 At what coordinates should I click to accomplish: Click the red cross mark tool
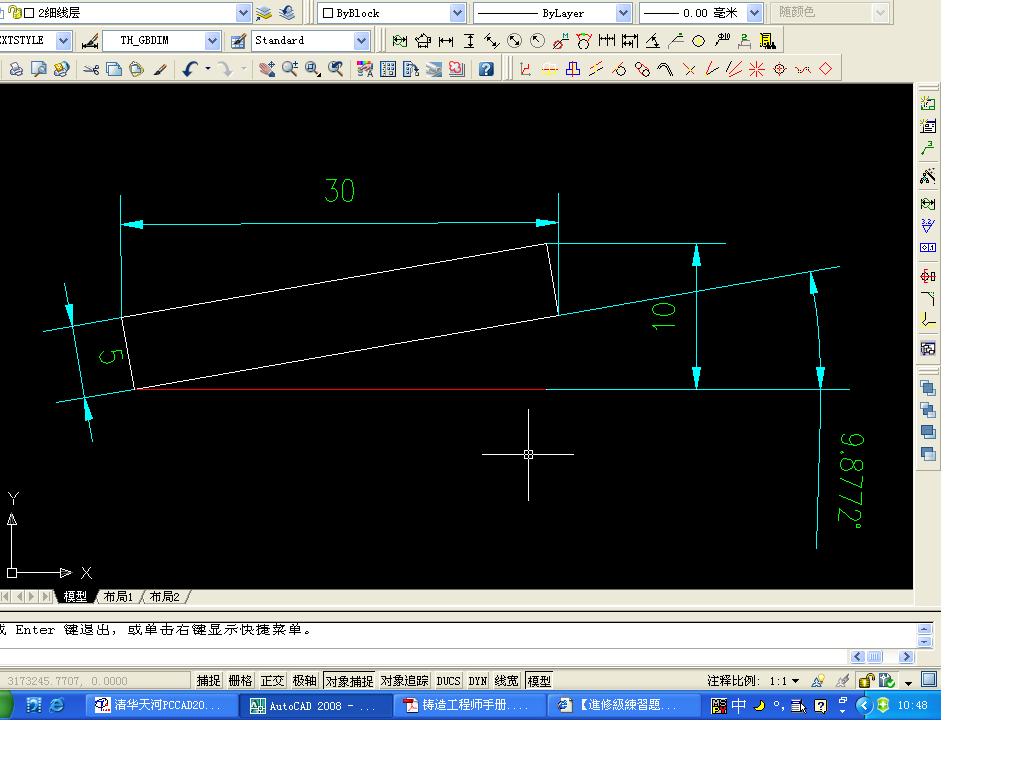pos(689,69)
